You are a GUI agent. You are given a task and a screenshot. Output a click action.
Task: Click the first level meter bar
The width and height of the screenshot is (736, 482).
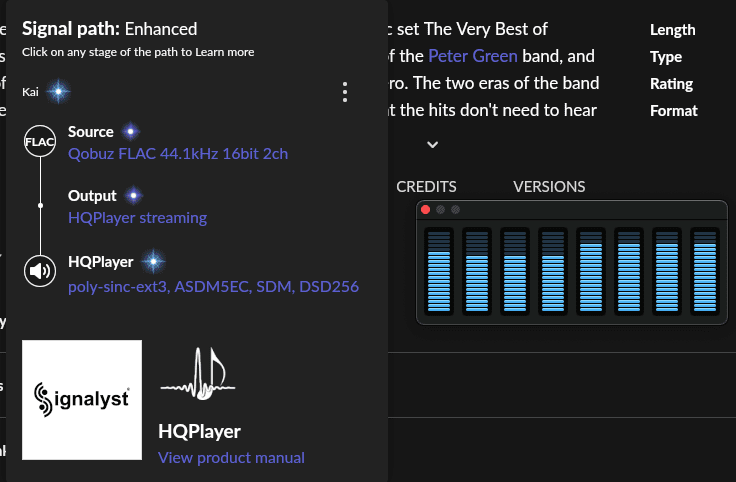(x=439, y=271)
